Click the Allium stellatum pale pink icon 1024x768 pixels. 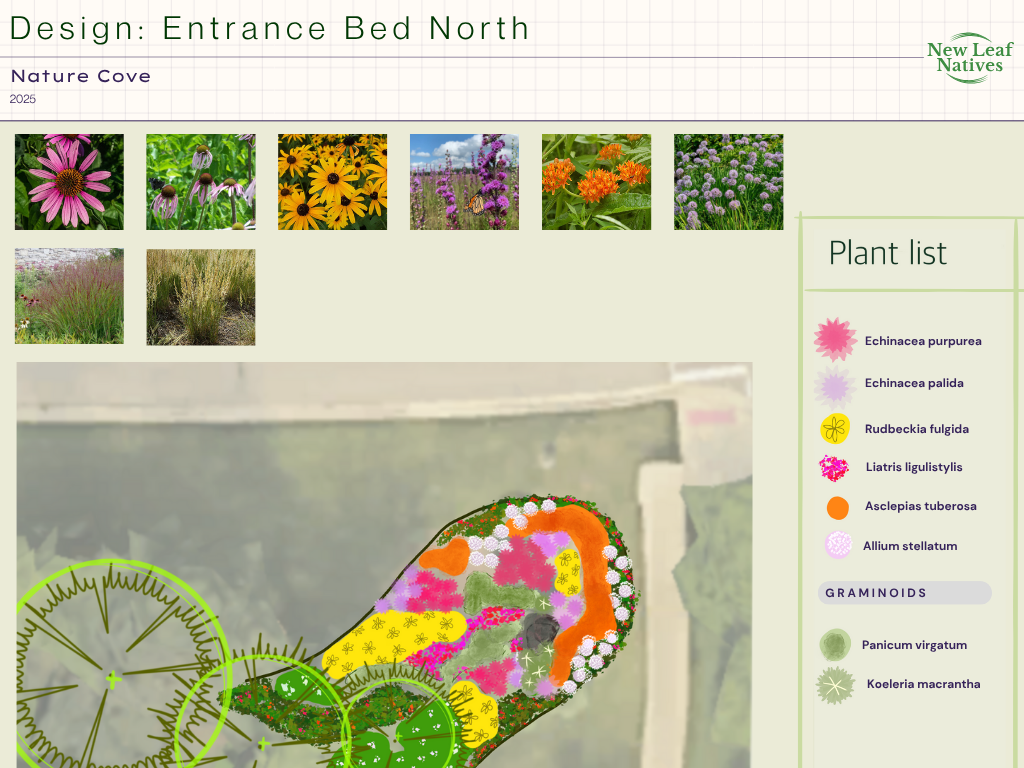click(838, 545)
